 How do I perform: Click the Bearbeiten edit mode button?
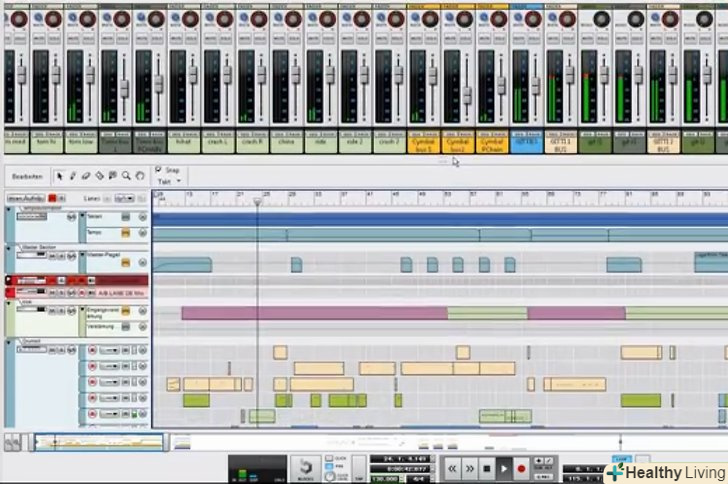[x=26, y=176]
